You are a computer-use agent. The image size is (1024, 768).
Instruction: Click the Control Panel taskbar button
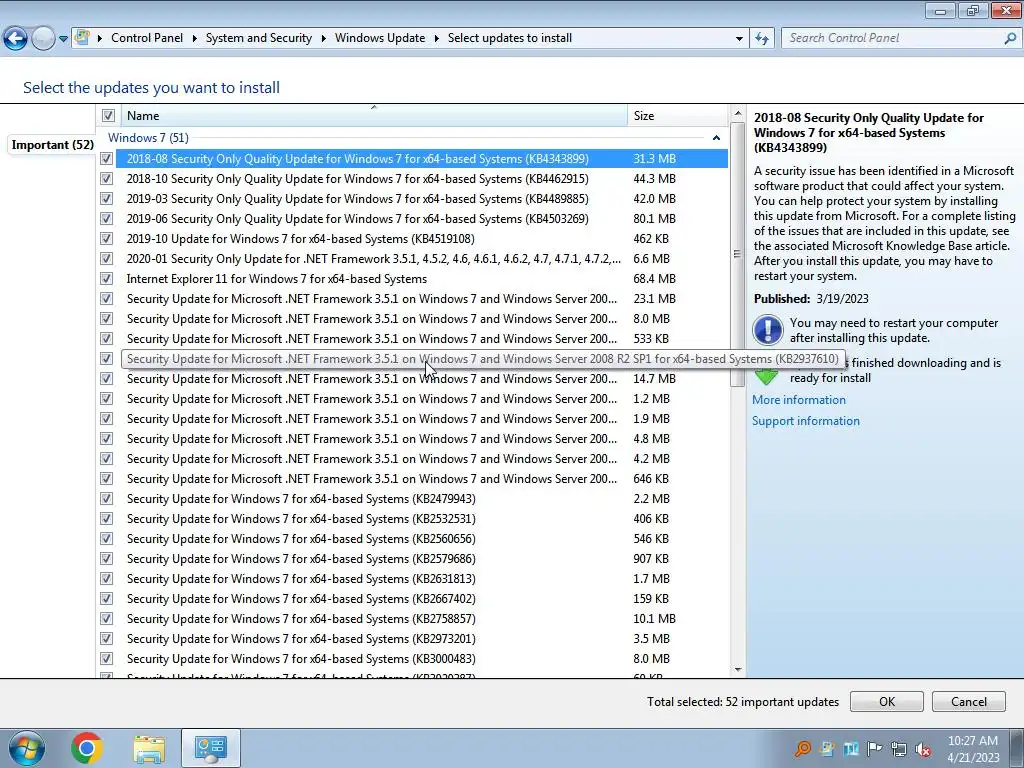coord(210,748)
